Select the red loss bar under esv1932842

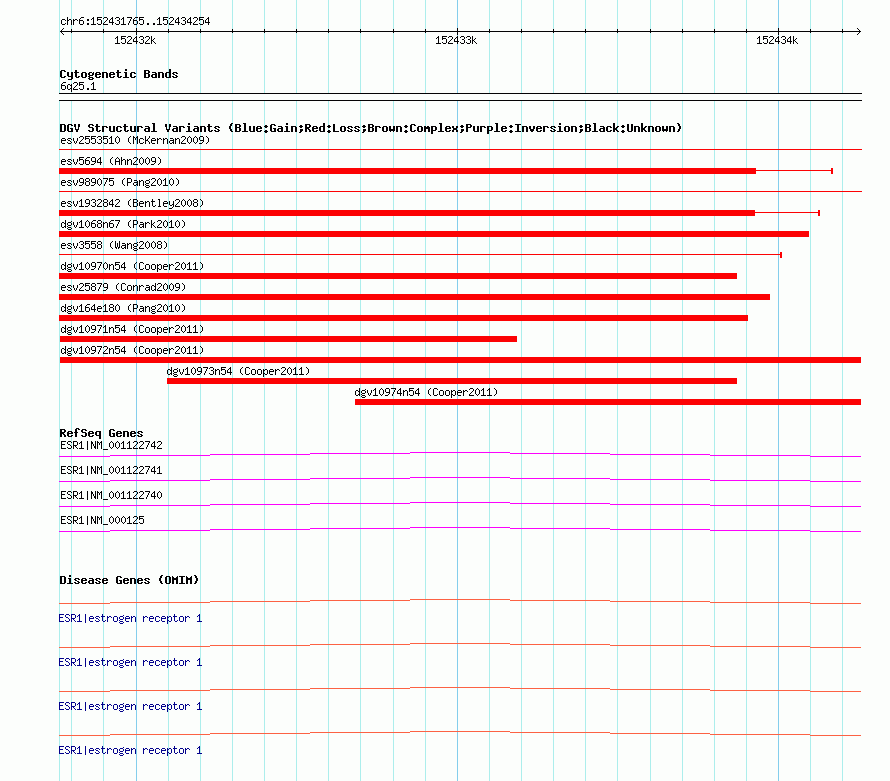[x=407, y=213]
